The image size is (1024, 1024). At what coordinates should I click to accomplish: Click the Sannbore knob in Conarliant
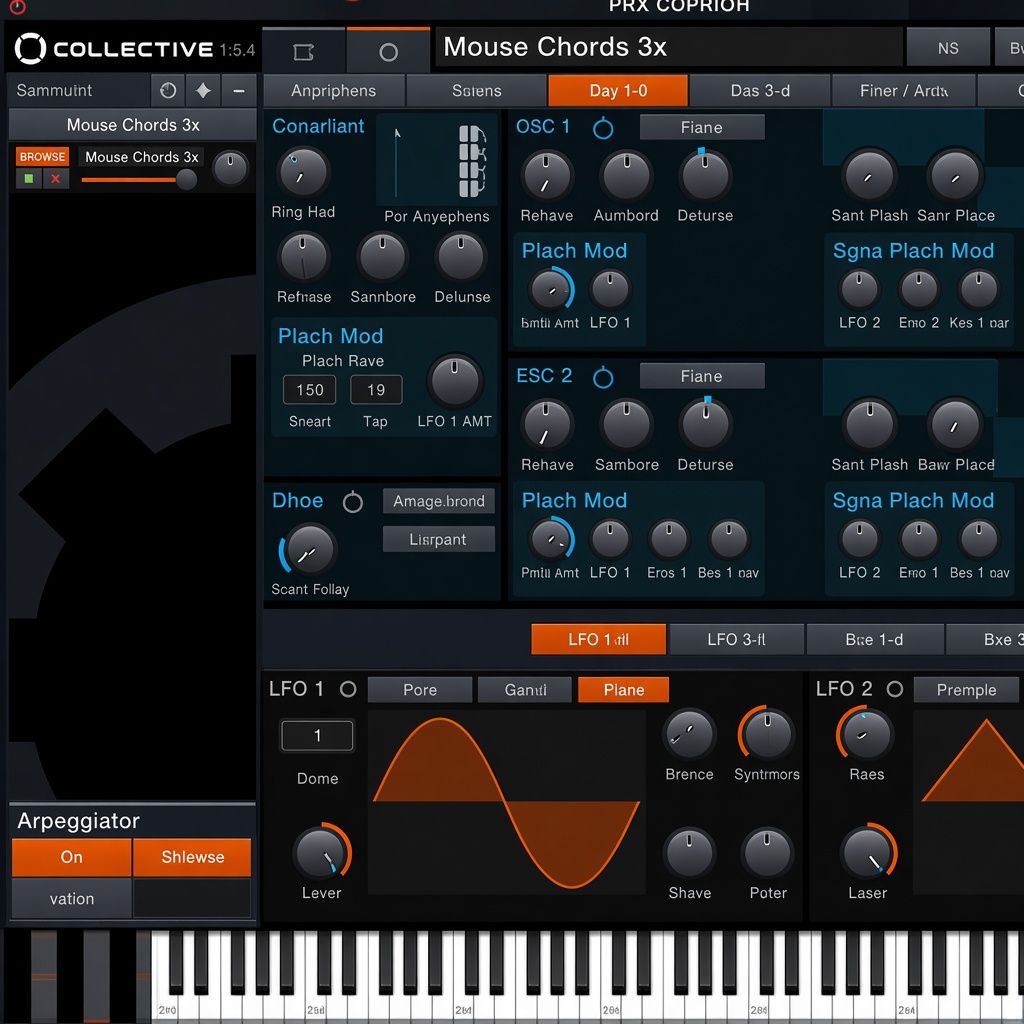382,258
